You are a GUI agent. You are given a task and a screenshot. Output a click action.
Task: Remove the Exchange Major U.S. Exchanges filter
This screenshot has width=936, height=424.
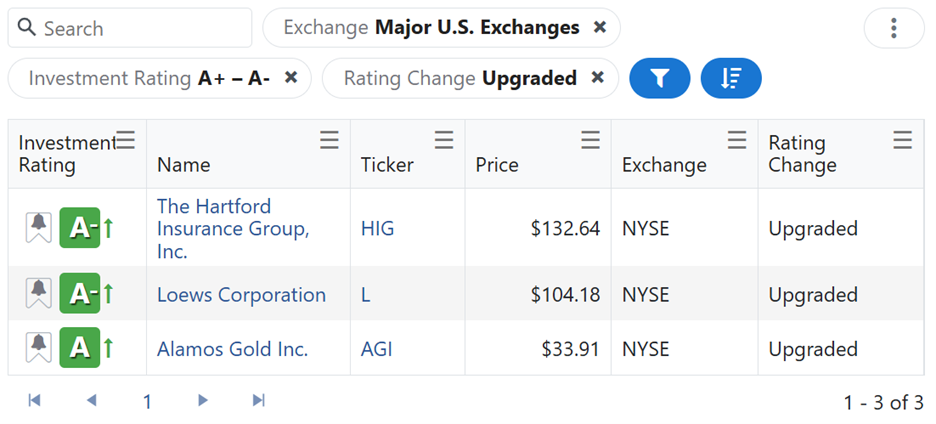tap(600, 28)
